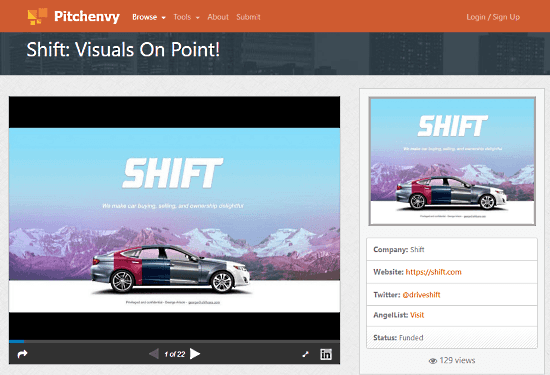Image resolution: width=550 pixels, height=375 pixels.
Task: Expand the Browse dropdown menu
Action: [149, 17]
